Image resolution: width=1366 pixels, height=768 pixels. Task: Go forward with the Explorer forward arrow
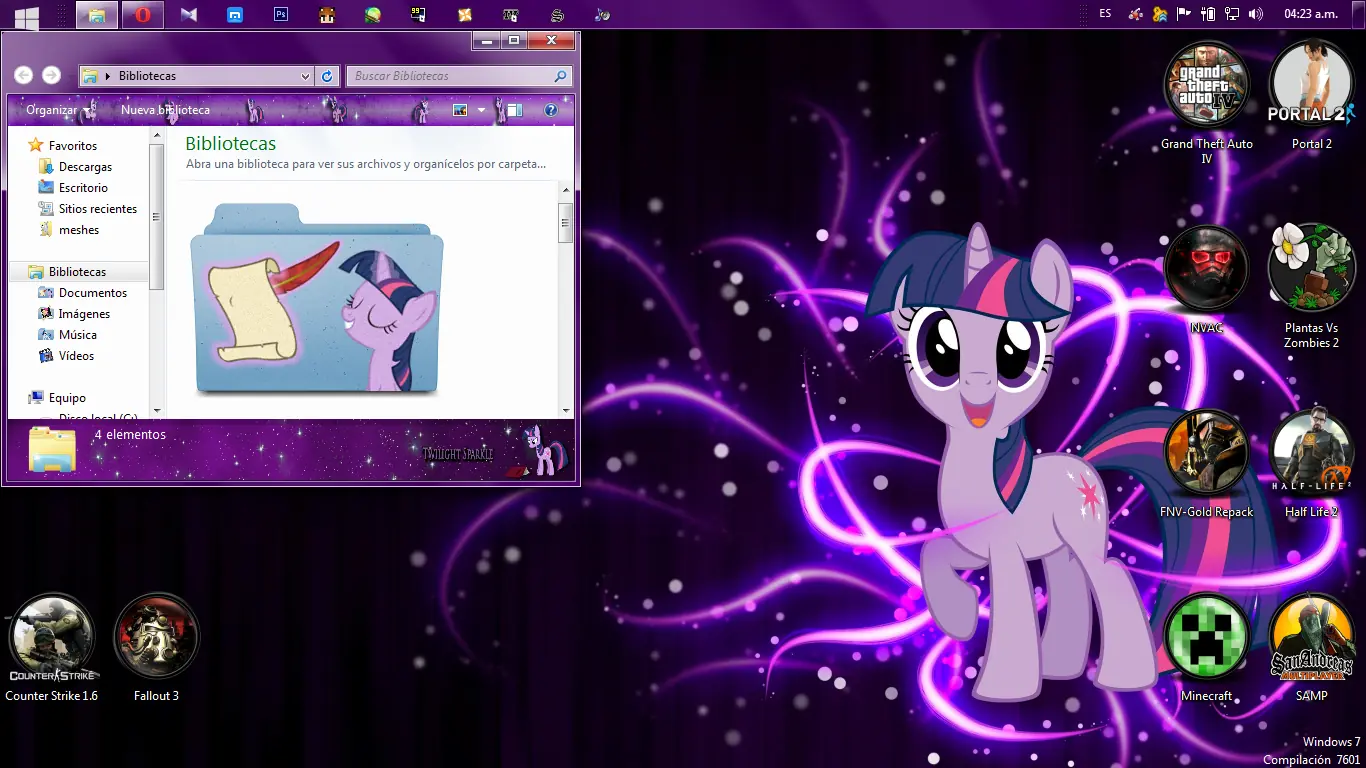pos(52,75)
